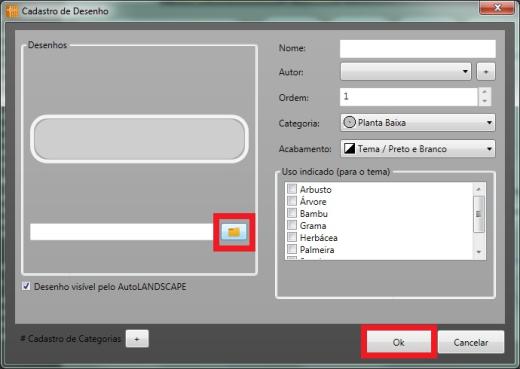Open the folder browse button for drawings
Image resolution: width=520 pixels, height=369 pixels.
(234, 232)
